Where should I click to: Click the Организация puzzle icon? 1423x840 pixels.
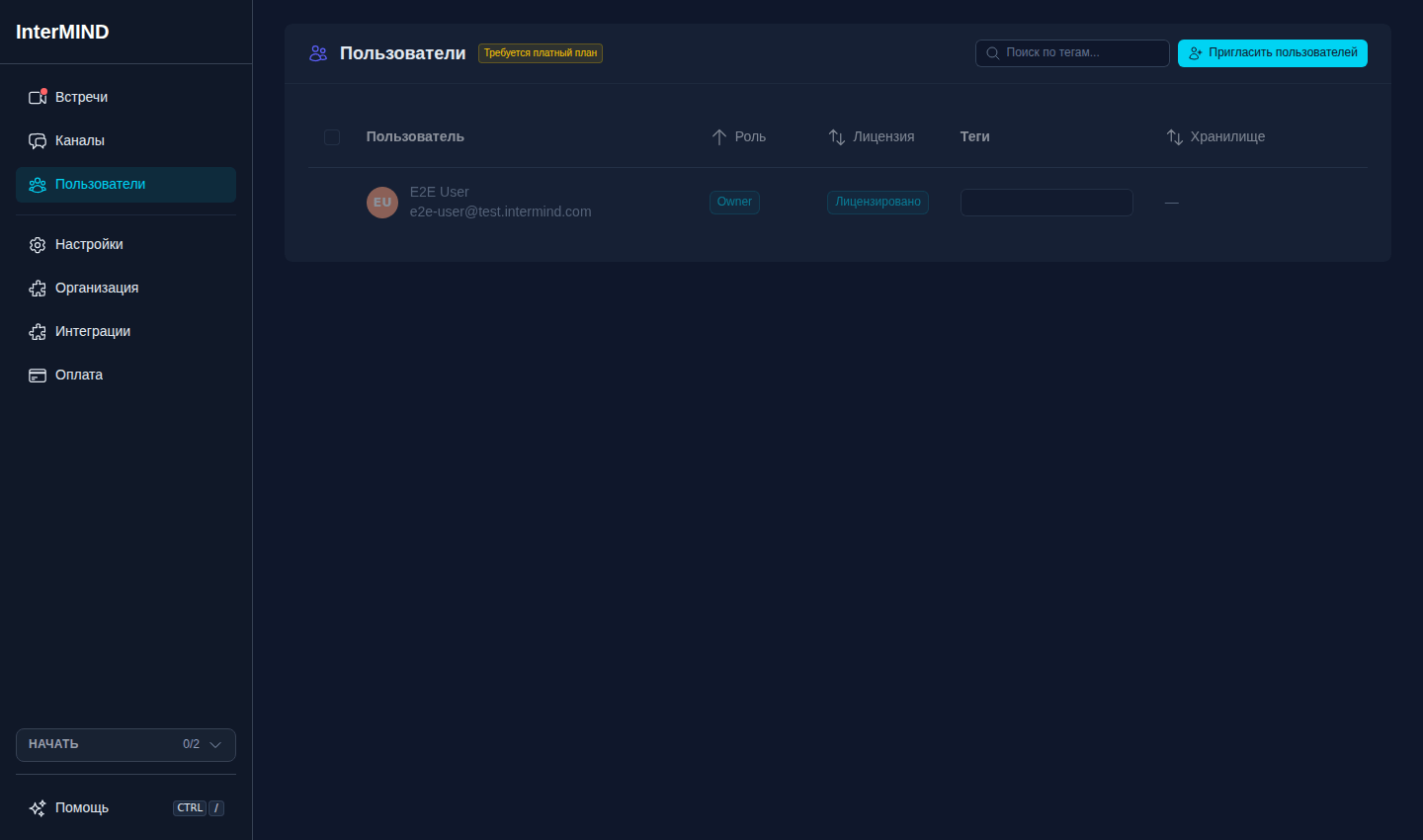tap(38, 288)
